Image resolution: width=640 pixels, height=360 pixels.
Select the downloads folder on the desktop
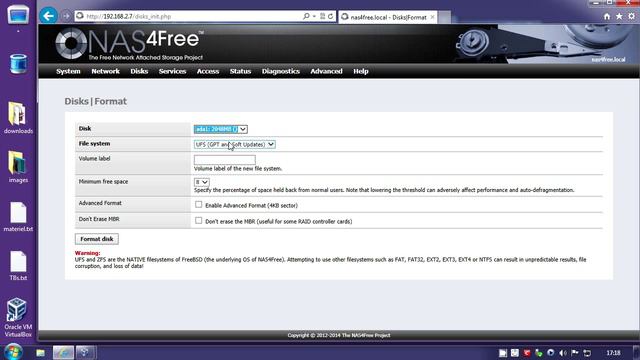18,118
